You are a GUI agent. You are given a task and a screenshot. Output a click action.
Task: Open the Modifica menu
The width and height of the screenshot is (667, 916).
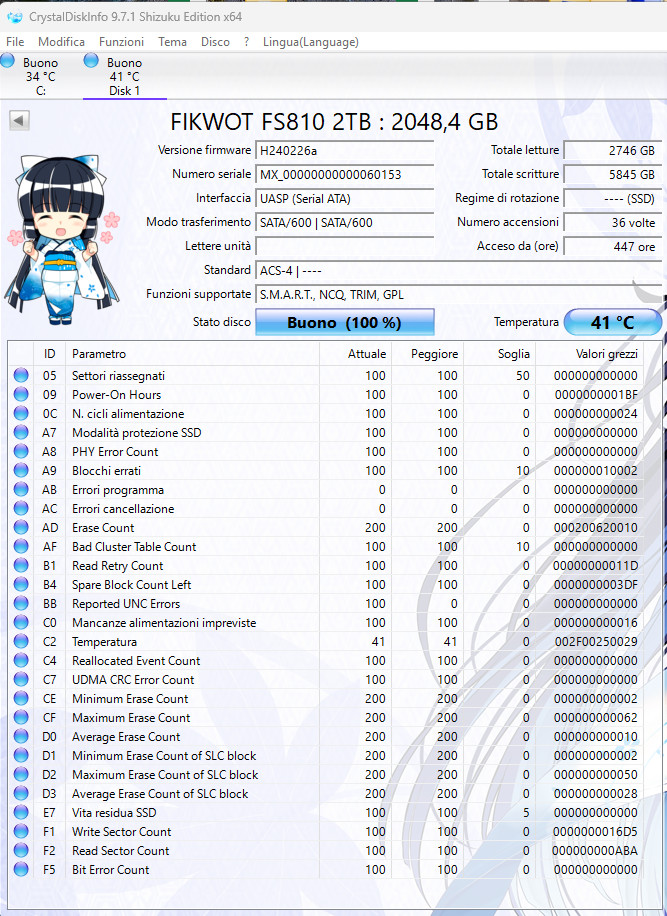pyautogui.click(x=61, y=42)
